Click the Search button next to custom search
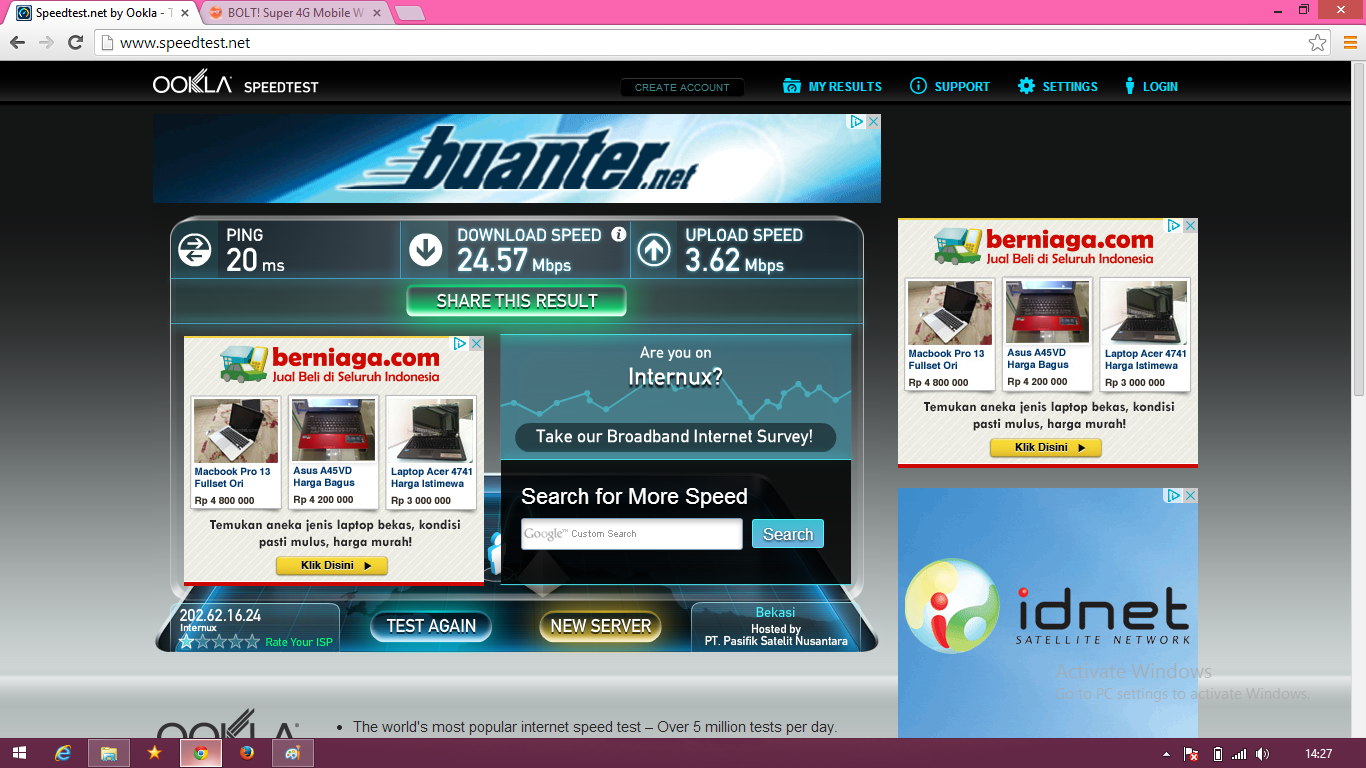 (x=788, y=534)
